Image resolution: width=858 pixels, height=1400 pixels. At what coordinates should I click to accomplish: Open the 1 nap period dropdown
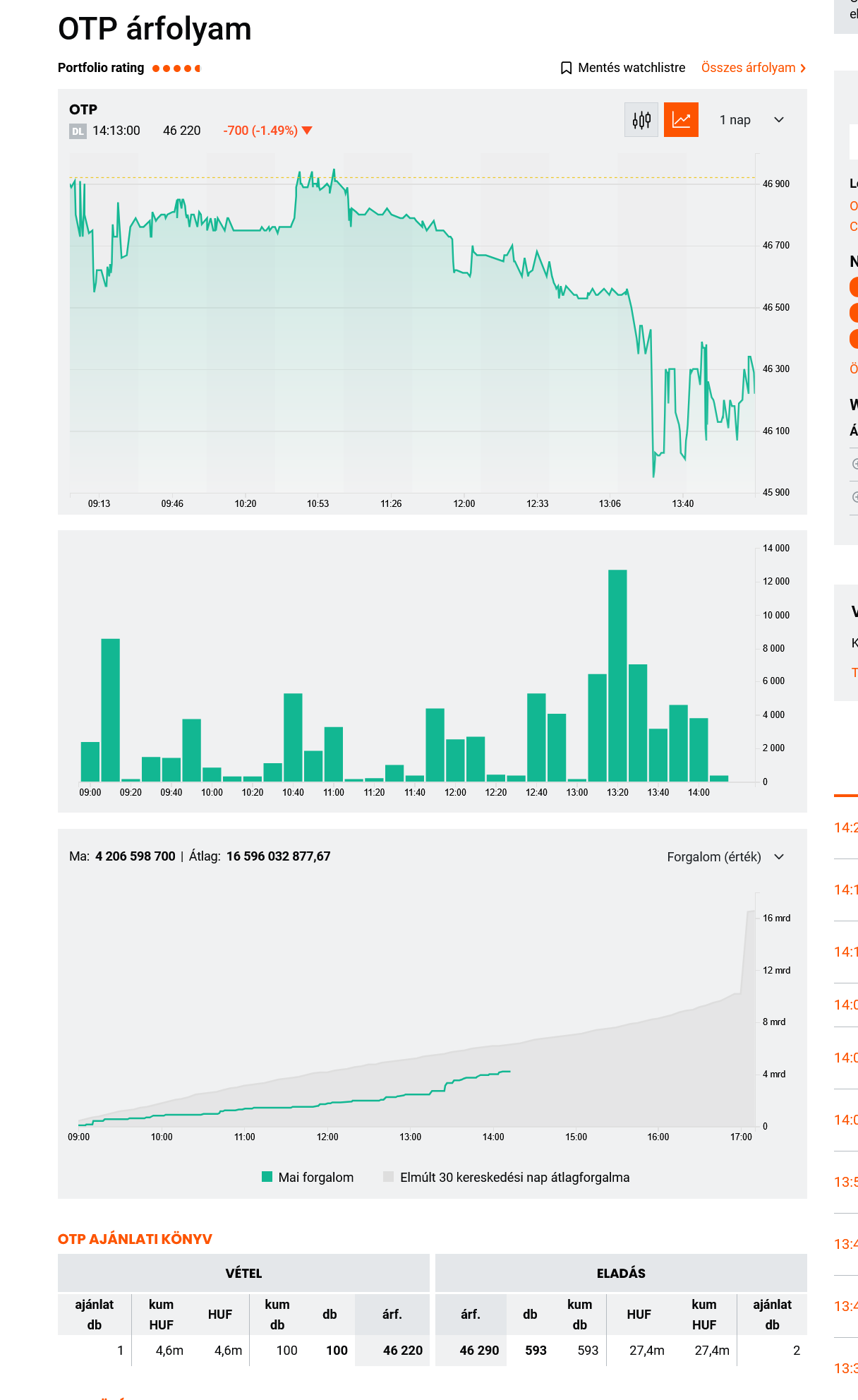pyautogui.click(x=751, y=120)
